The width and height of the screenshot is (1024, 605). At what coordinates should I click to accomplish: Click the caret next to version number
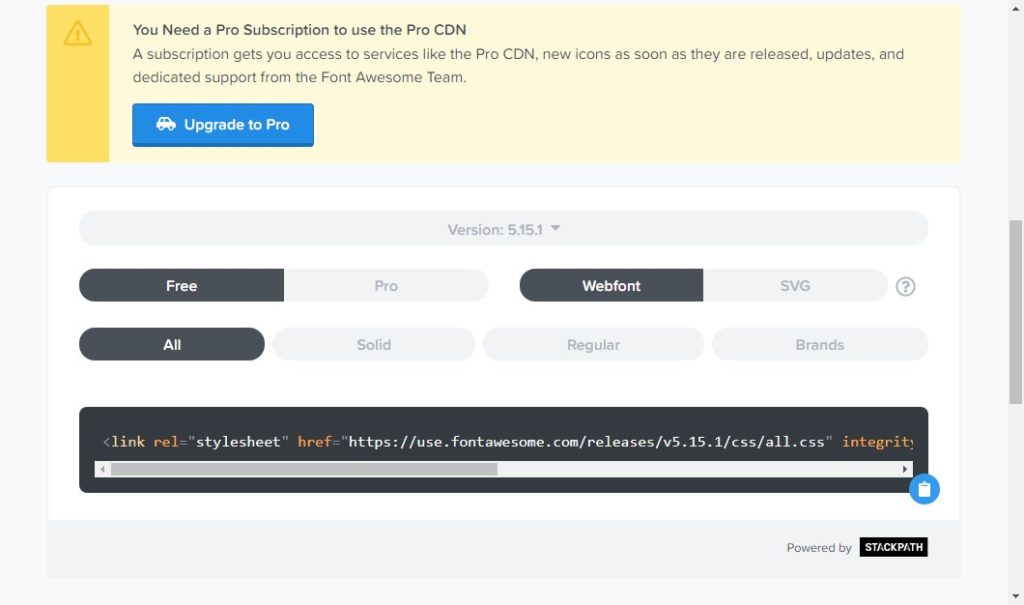[x=556, y=228]
